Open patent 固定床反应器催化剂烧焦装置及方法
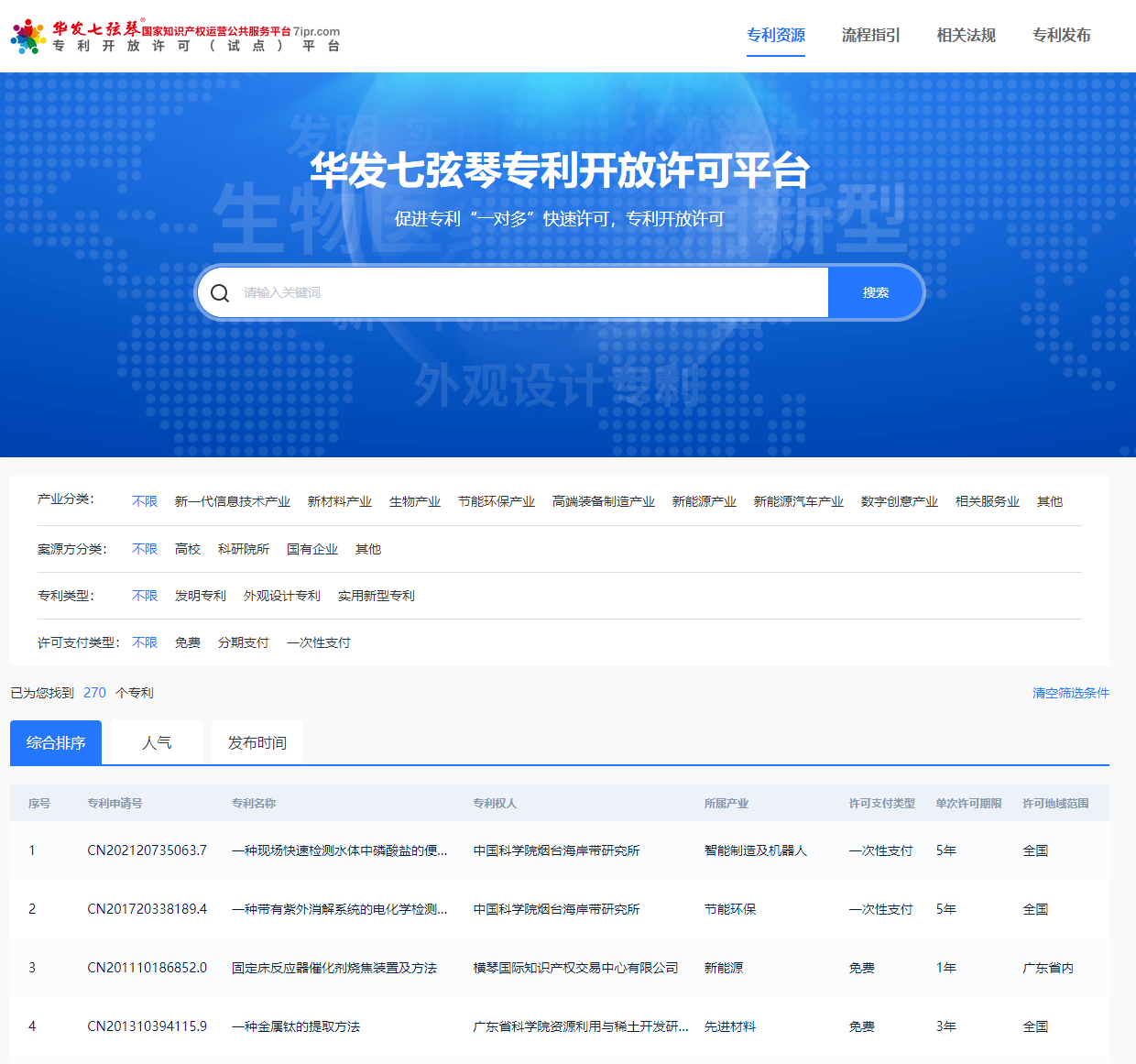This screenshot has height=1064, width=1136. (x=333, y=969)
